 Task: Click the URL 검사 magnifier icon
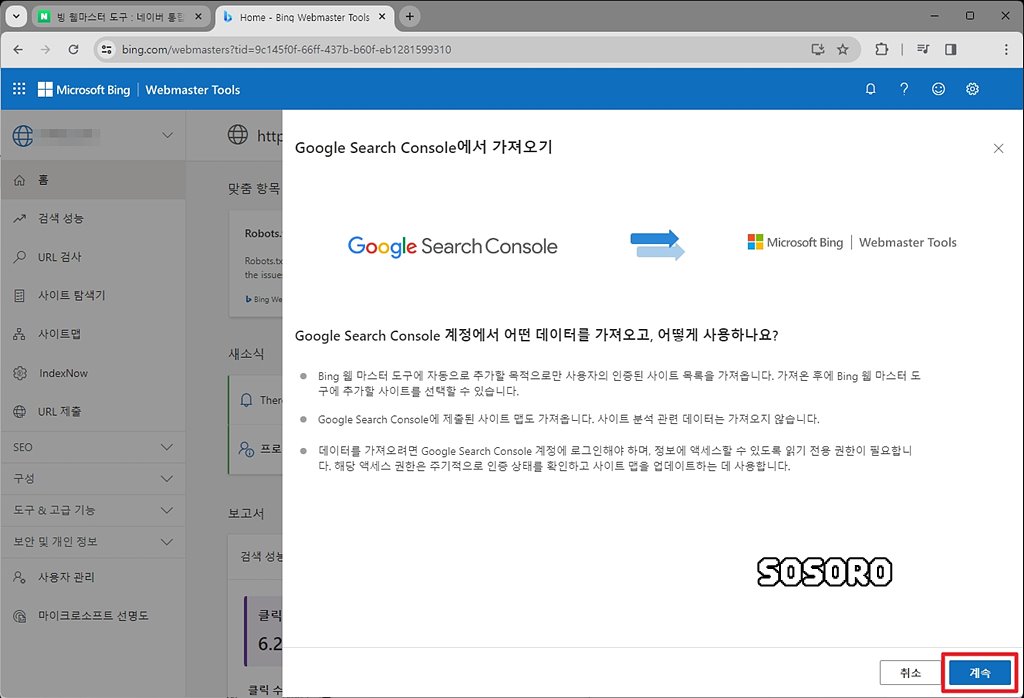(20, 257)
